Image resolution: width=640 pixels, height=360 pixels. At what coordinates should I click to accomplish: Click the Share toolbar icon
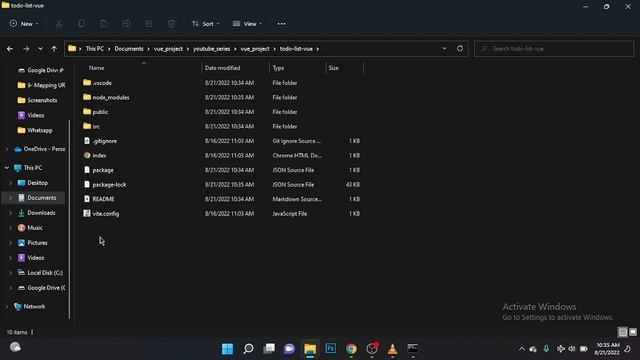tap(149, 24)
